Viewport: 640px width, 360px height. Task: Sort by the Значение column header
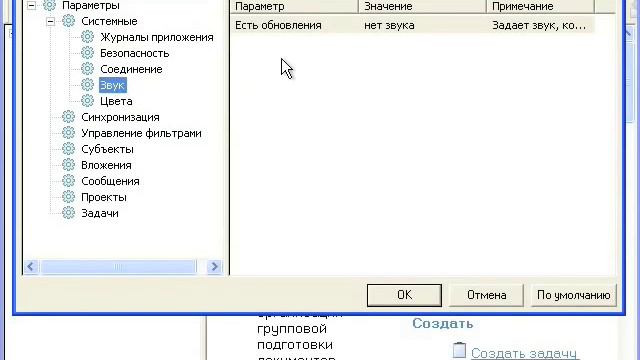(x=422, y=6)
